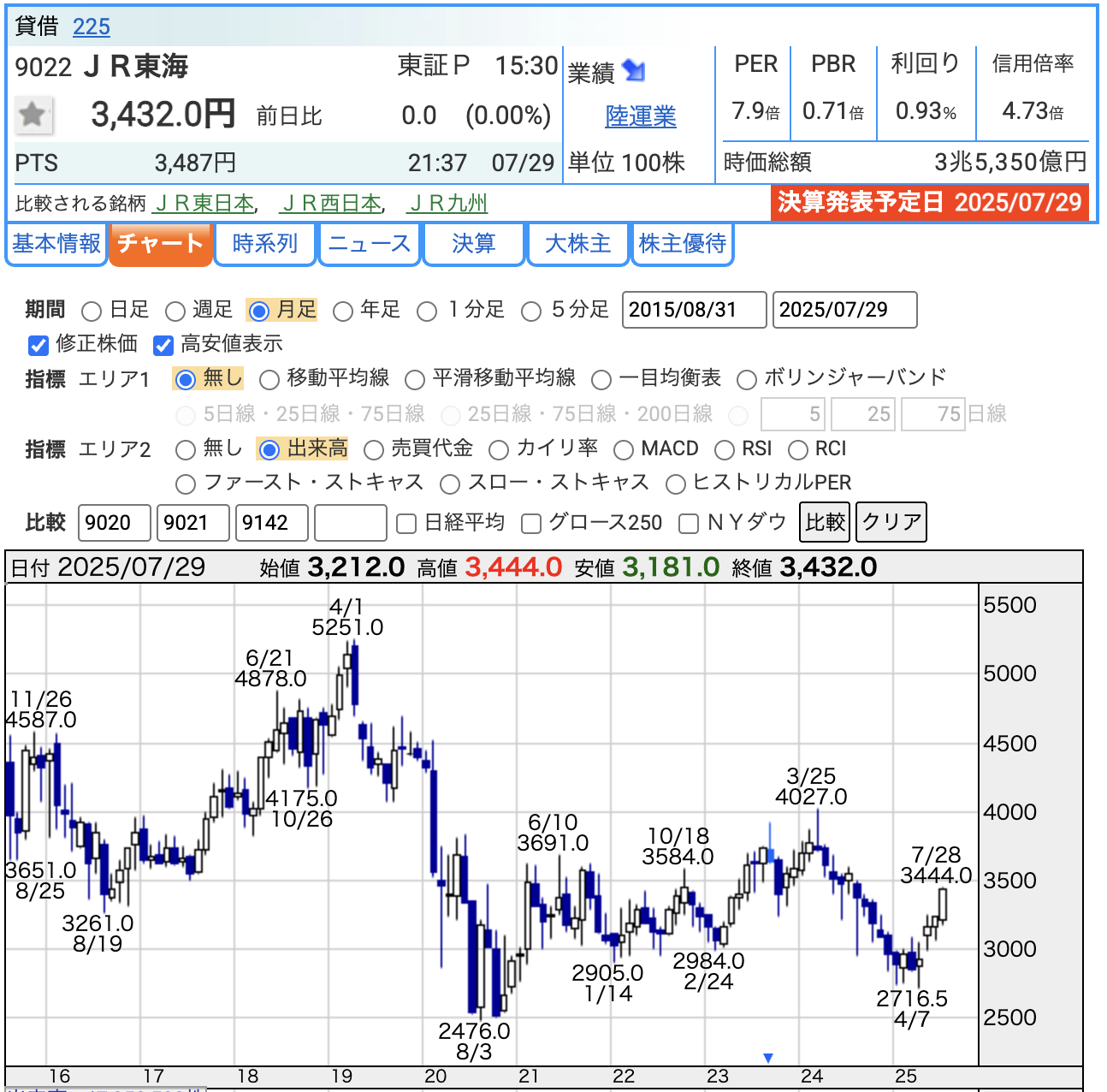Click the 8/19 3261.0 chart label

click(98, 934)
